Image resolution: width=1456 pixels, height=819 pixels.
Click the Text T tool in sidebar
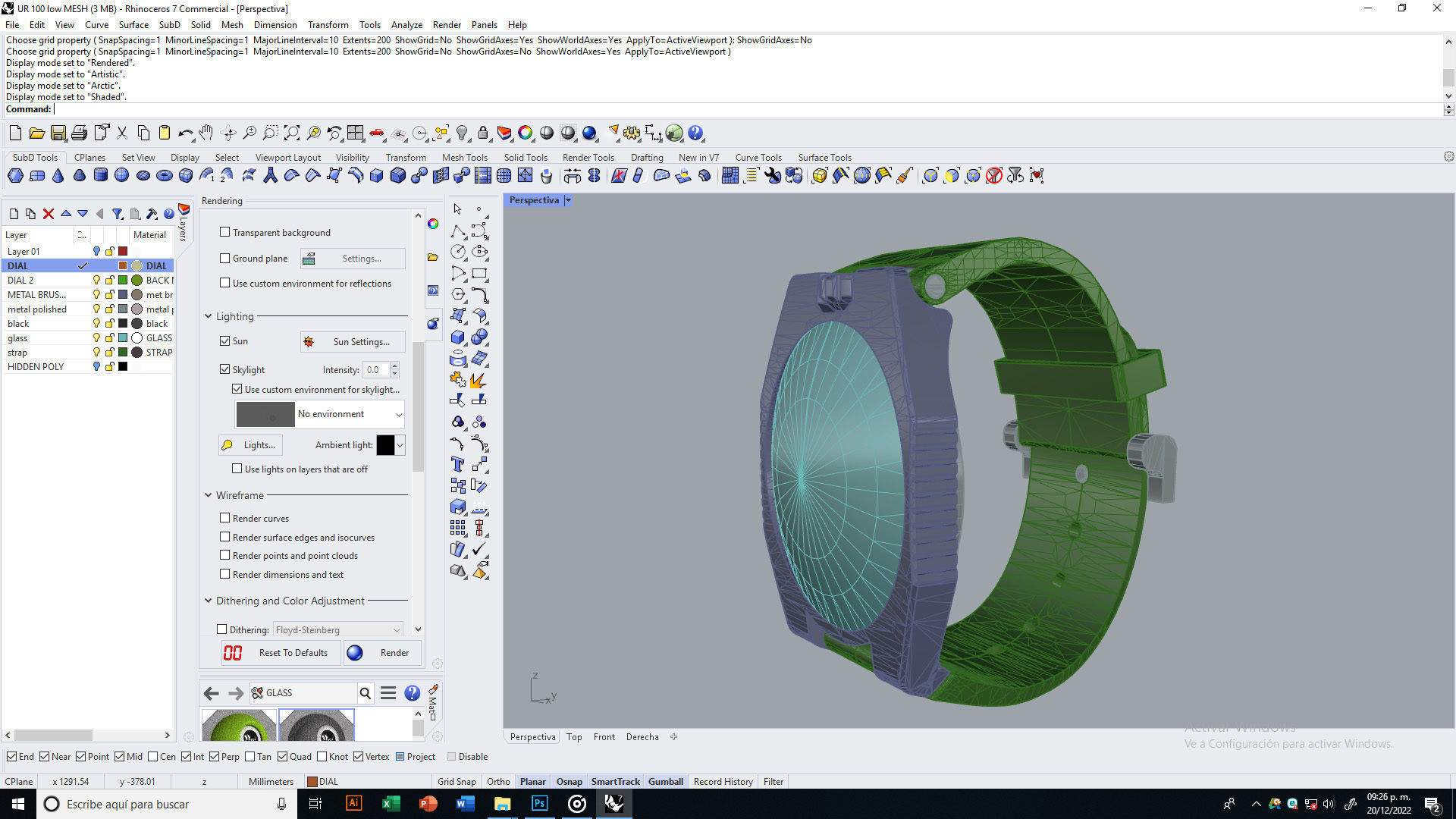click(457, 464)
